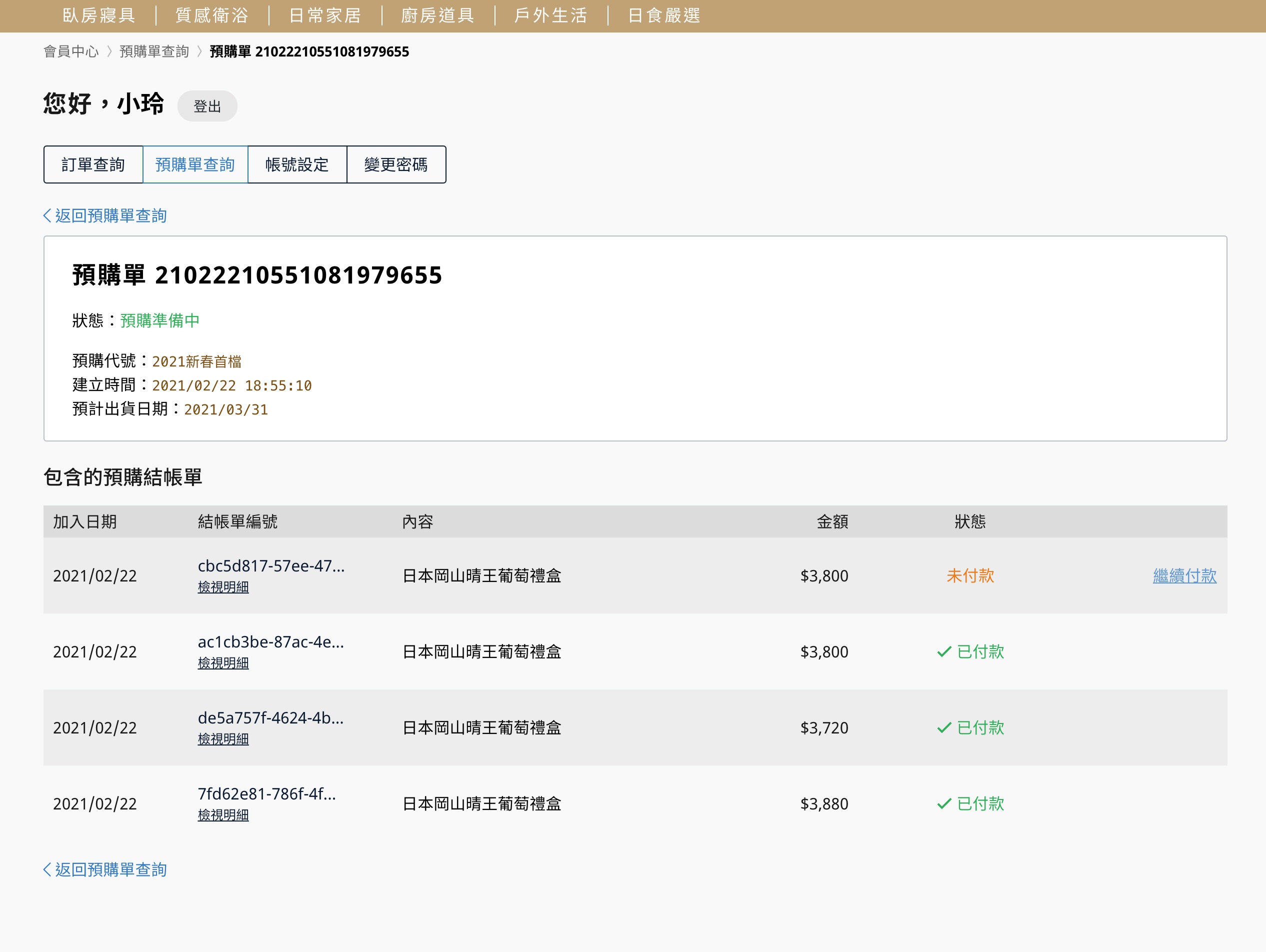Select 廚房道具 in the navigation bar
The width and height of the screenshot is (1266, 952).
pos(438,15)
